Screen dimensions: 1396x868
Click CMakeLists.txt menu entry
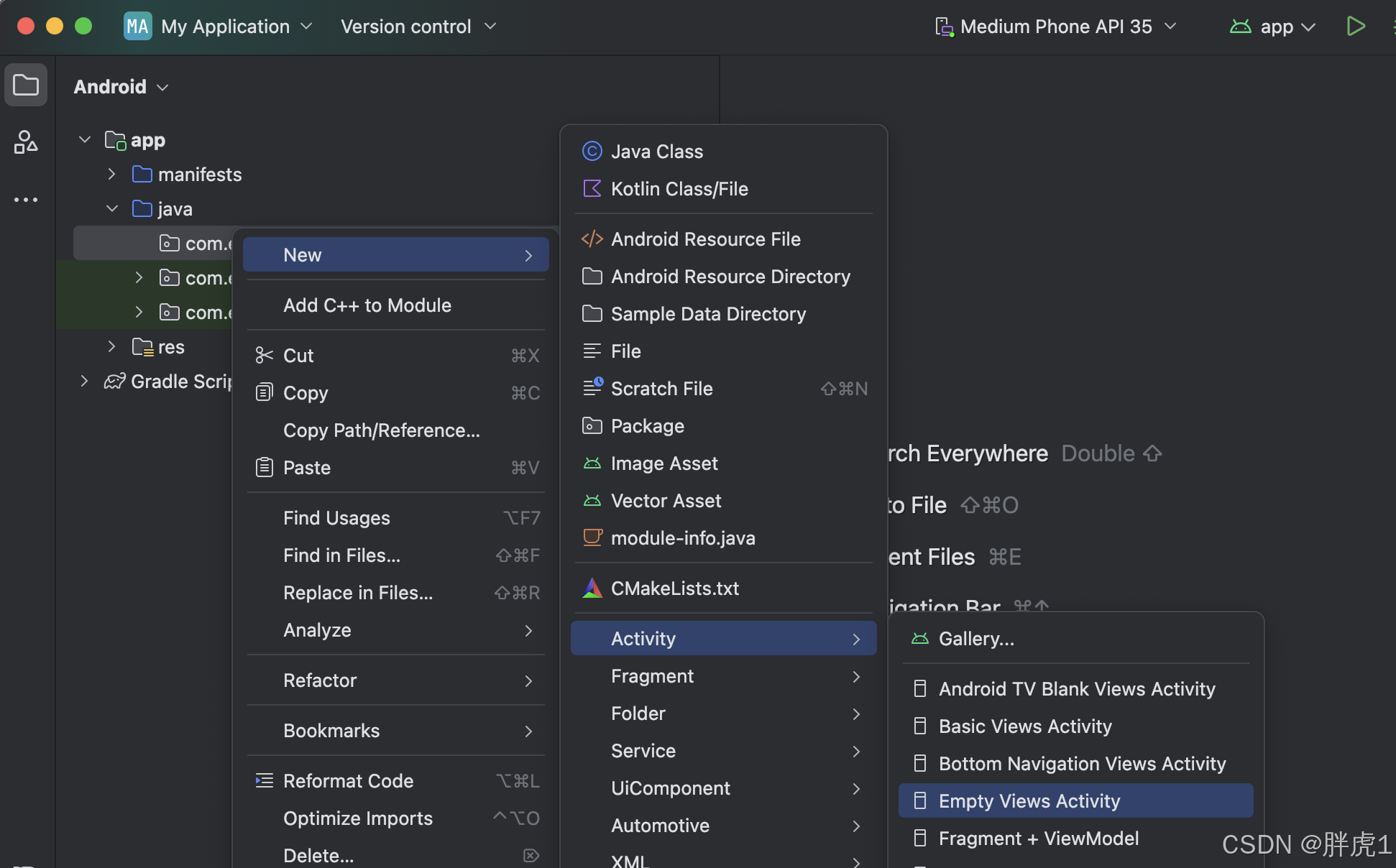coord(674,588)
